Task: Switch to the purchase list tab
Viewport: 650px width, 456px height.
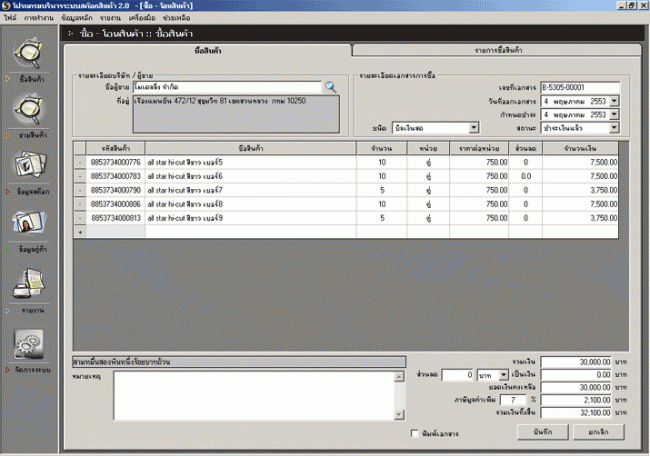Action: click(x=497, y=50)
